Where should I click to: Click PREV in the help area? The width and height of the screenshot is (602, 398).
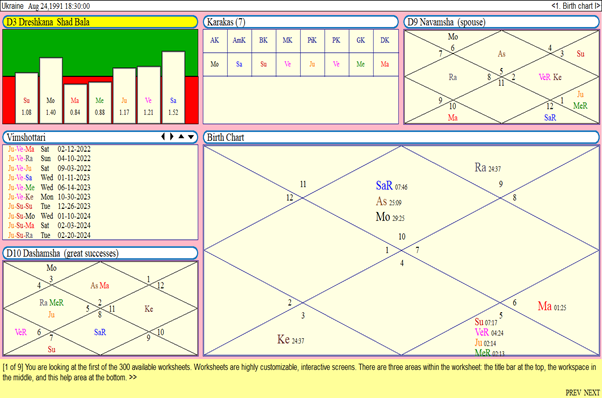pos(573,393)
